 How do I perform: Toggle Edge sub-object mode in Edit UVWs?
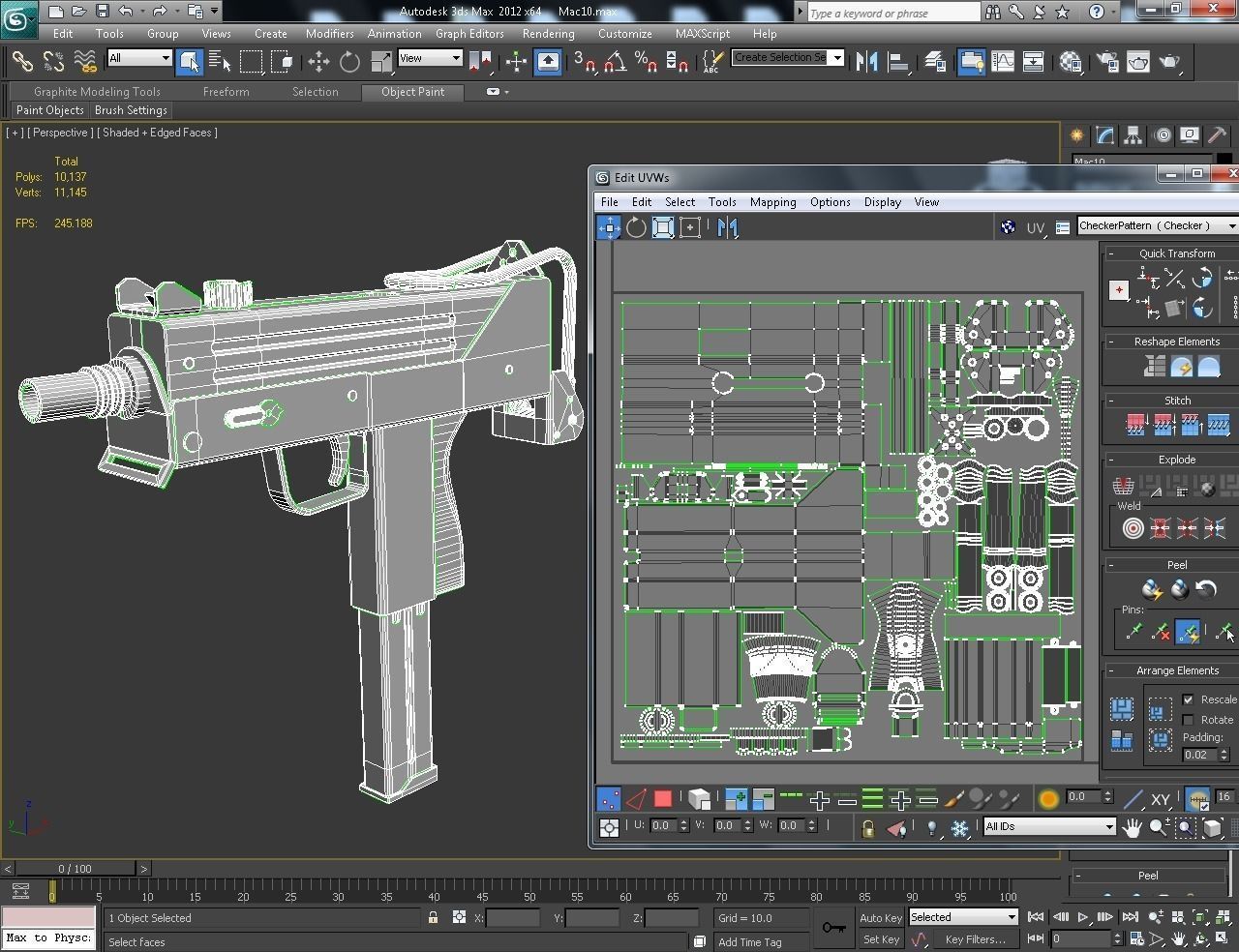635,799
